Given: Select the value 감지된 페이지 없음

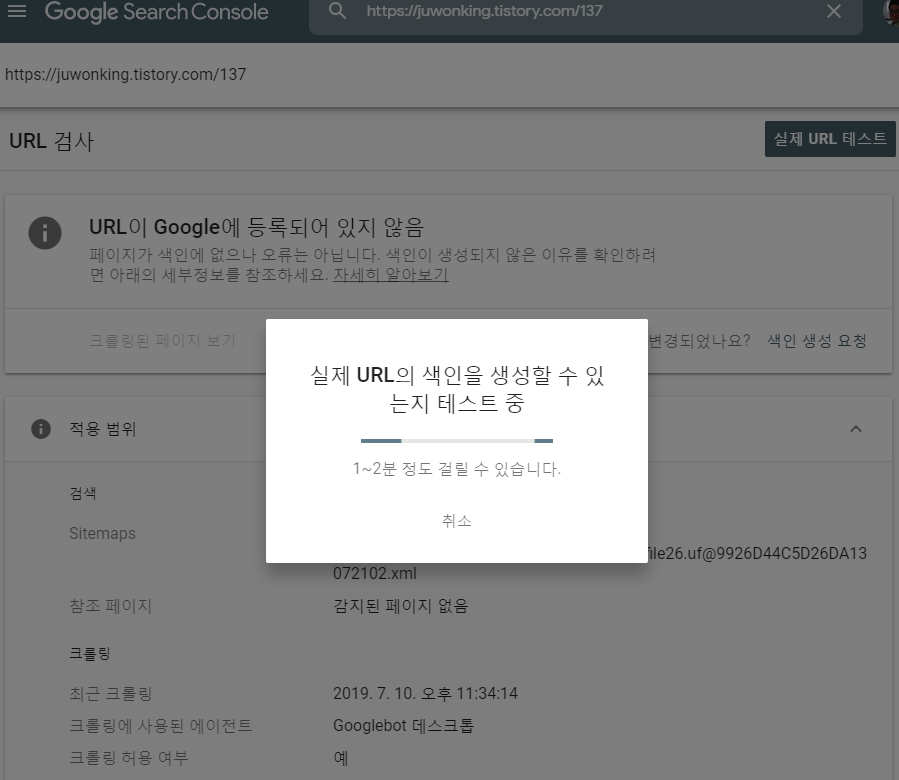Looking at the screenshot, I should point(401,606).
